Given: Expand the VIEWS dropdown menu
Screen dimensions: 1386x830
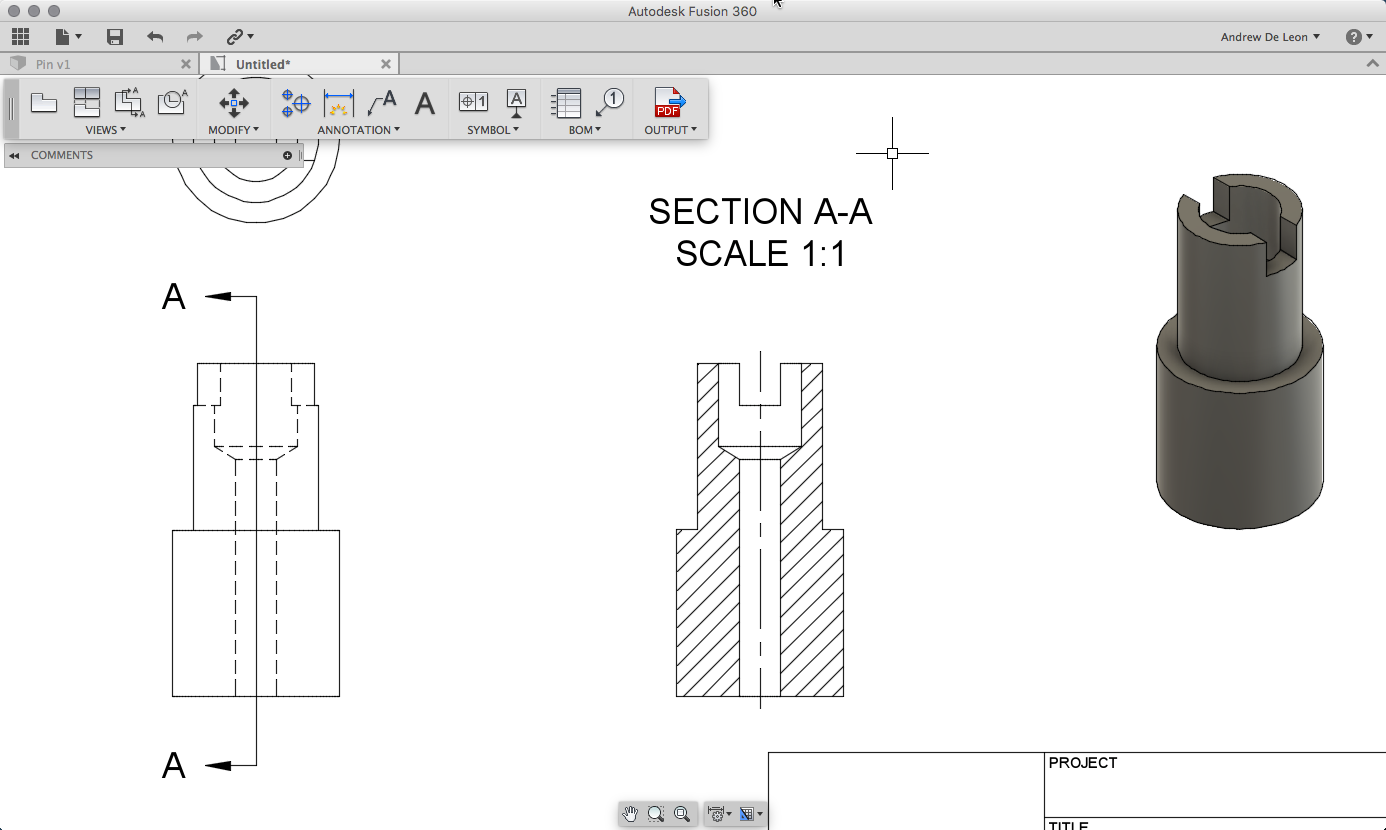Looking at the screenshot, I should (x=106, y=130).
